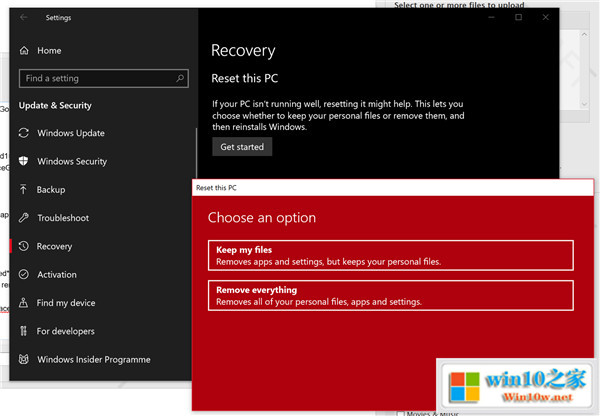Viewport: 600px width, 416px height.
Task: Click the Windows Security shield icon
Action: 24,161
